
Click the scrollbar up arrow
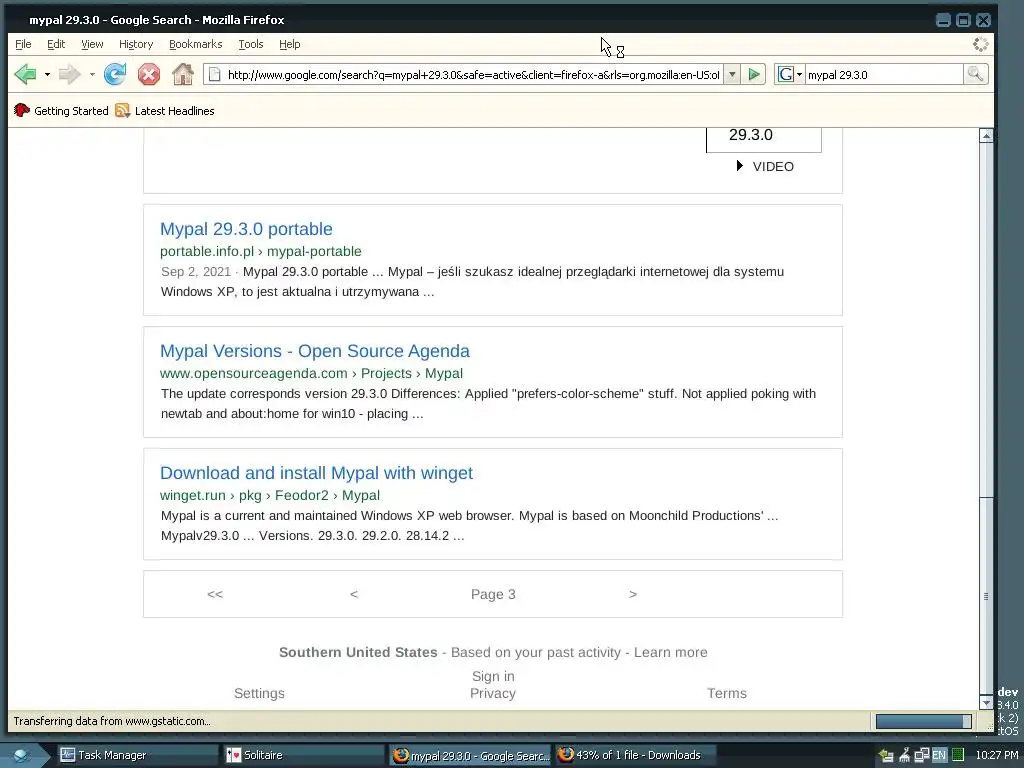[x=986, y=135]
